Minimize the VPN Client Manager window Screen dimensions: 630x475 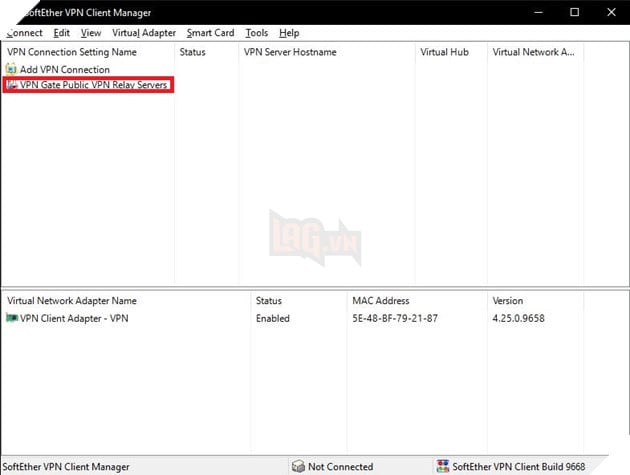[538, 12]
